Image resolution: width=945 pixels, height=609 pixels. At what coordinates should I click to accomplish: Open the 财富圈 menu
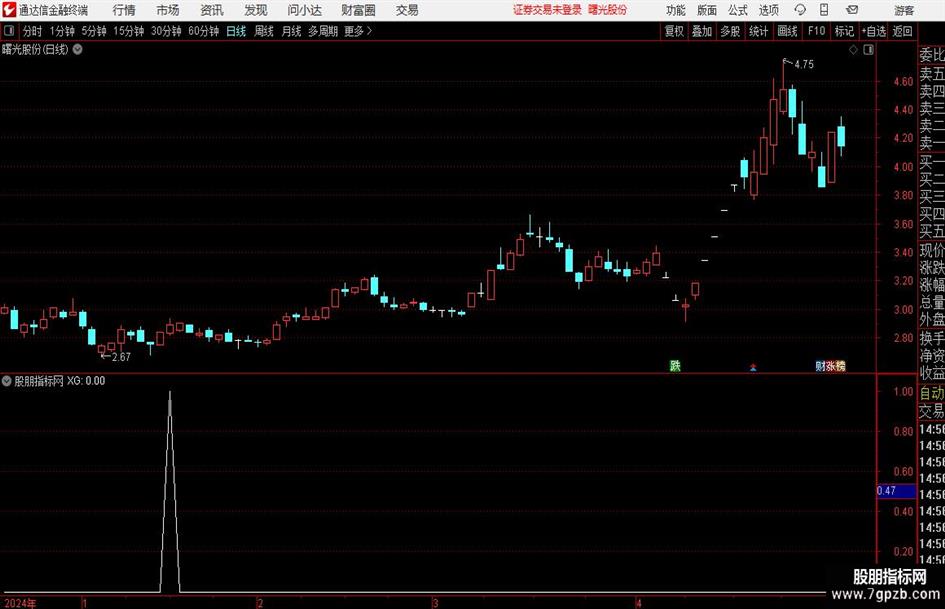click(358, 10)
